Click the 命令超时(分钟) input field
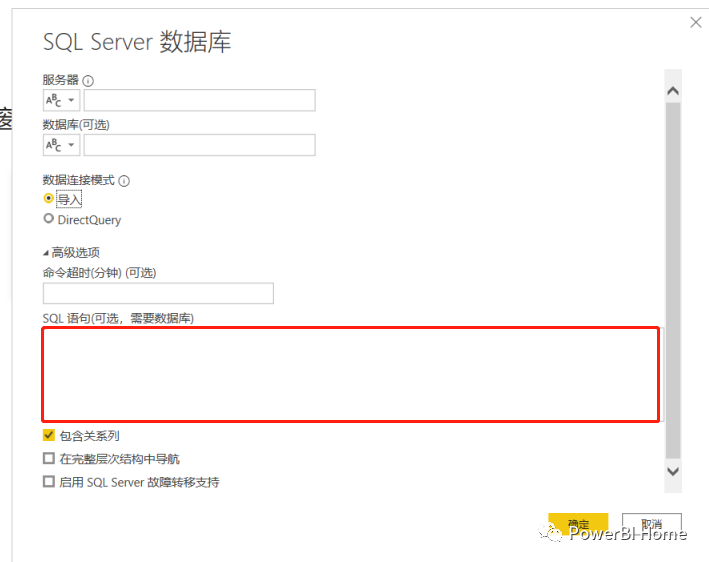 [x=158, y=293]
